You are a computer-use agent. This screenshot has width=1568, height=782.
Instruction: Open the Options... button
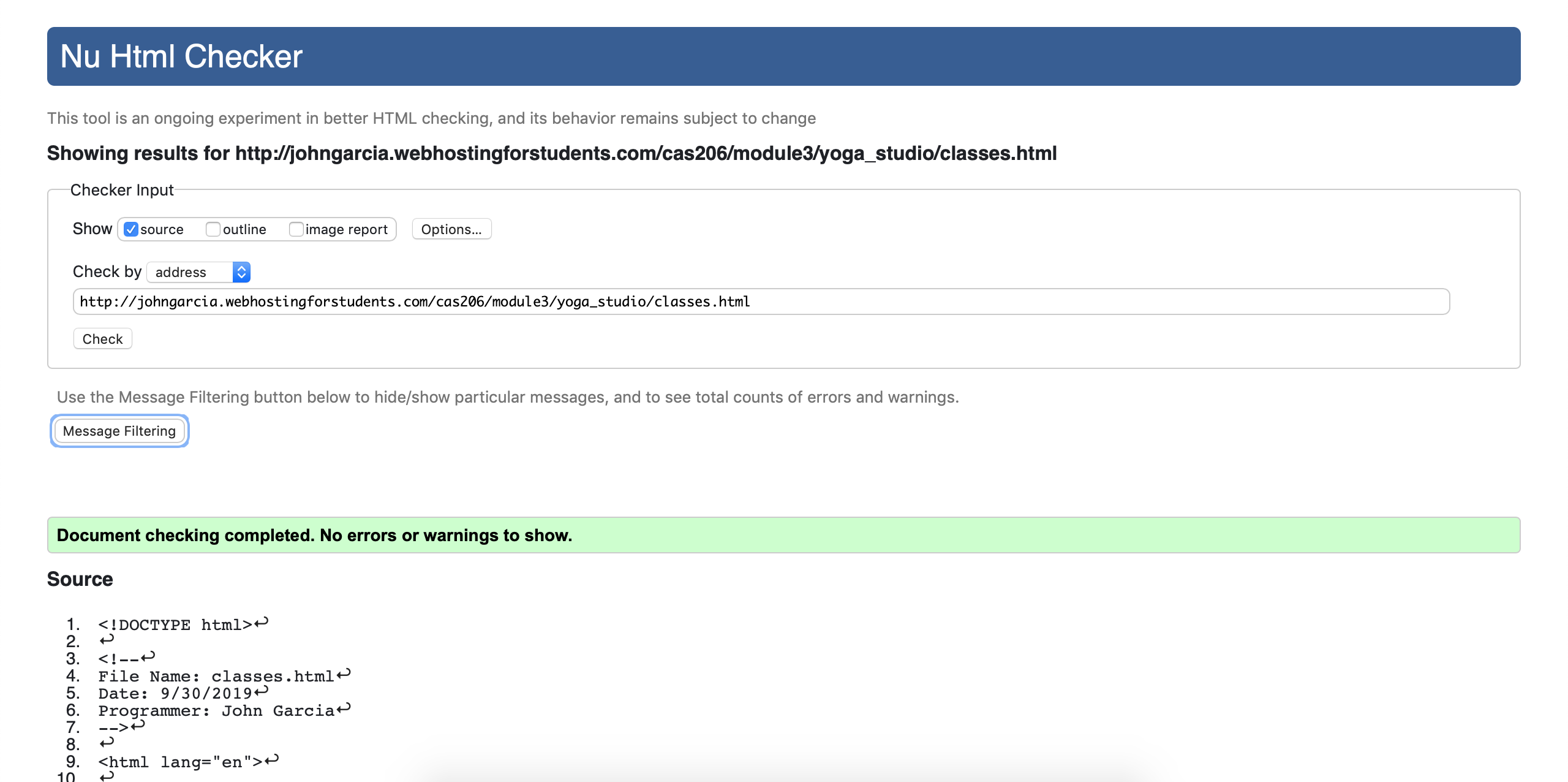pos(451,229)
